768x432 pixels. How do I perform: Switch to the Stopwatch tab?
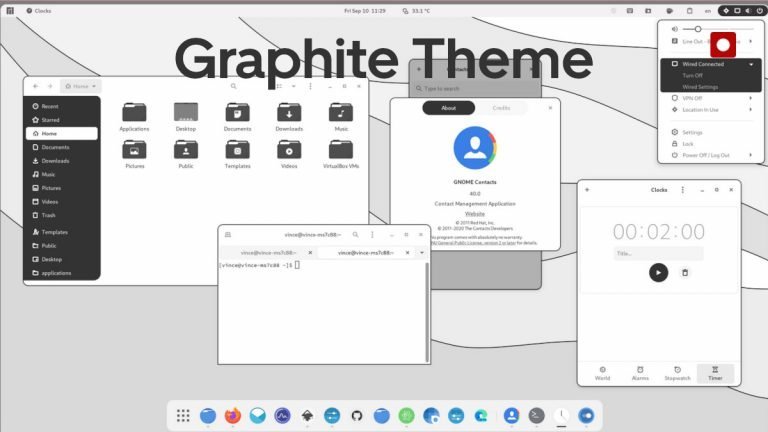(677, 373)
